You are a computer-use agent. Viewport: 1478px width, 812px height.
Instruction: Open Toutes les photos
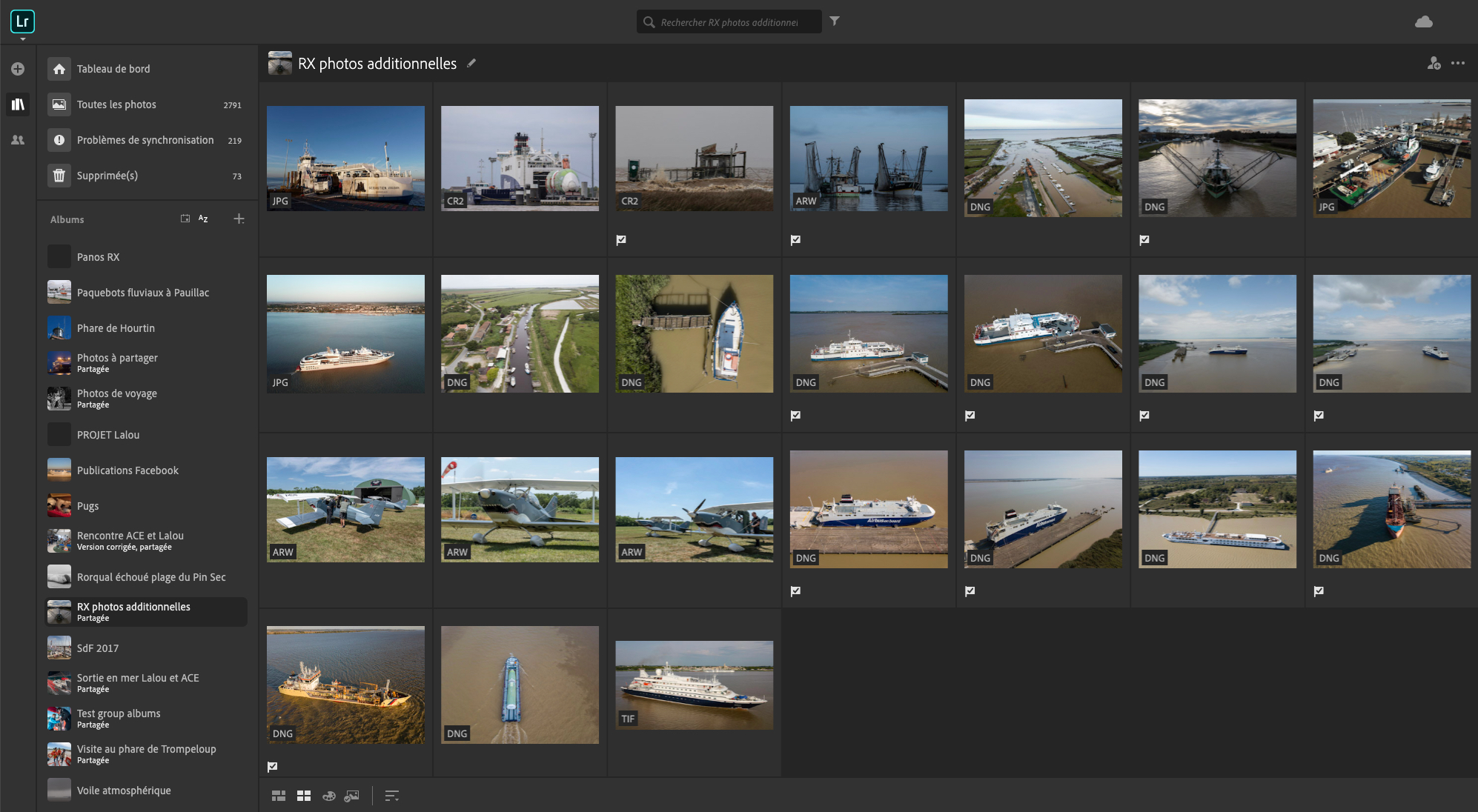coord(116,104)
